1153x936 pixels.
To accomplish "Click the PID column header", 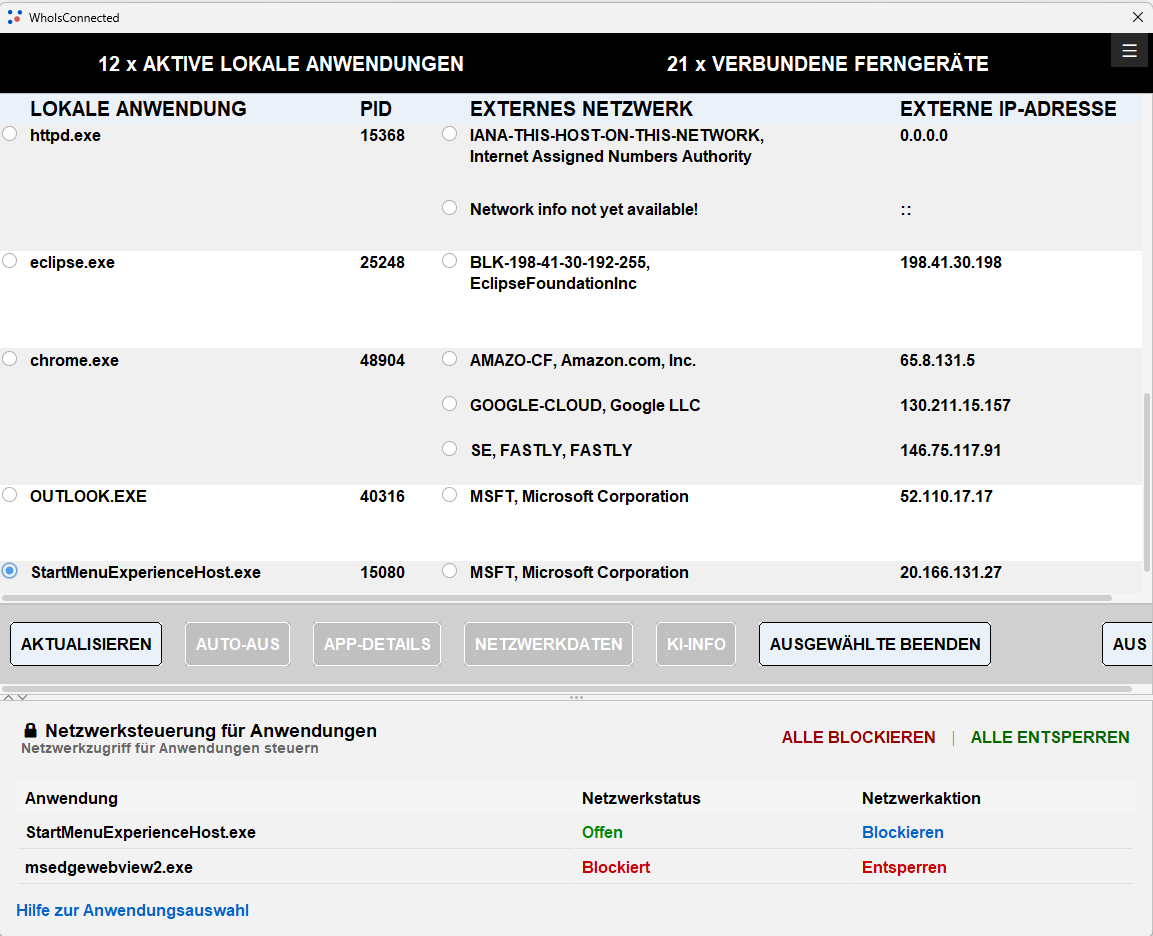I will click(376, 109).
